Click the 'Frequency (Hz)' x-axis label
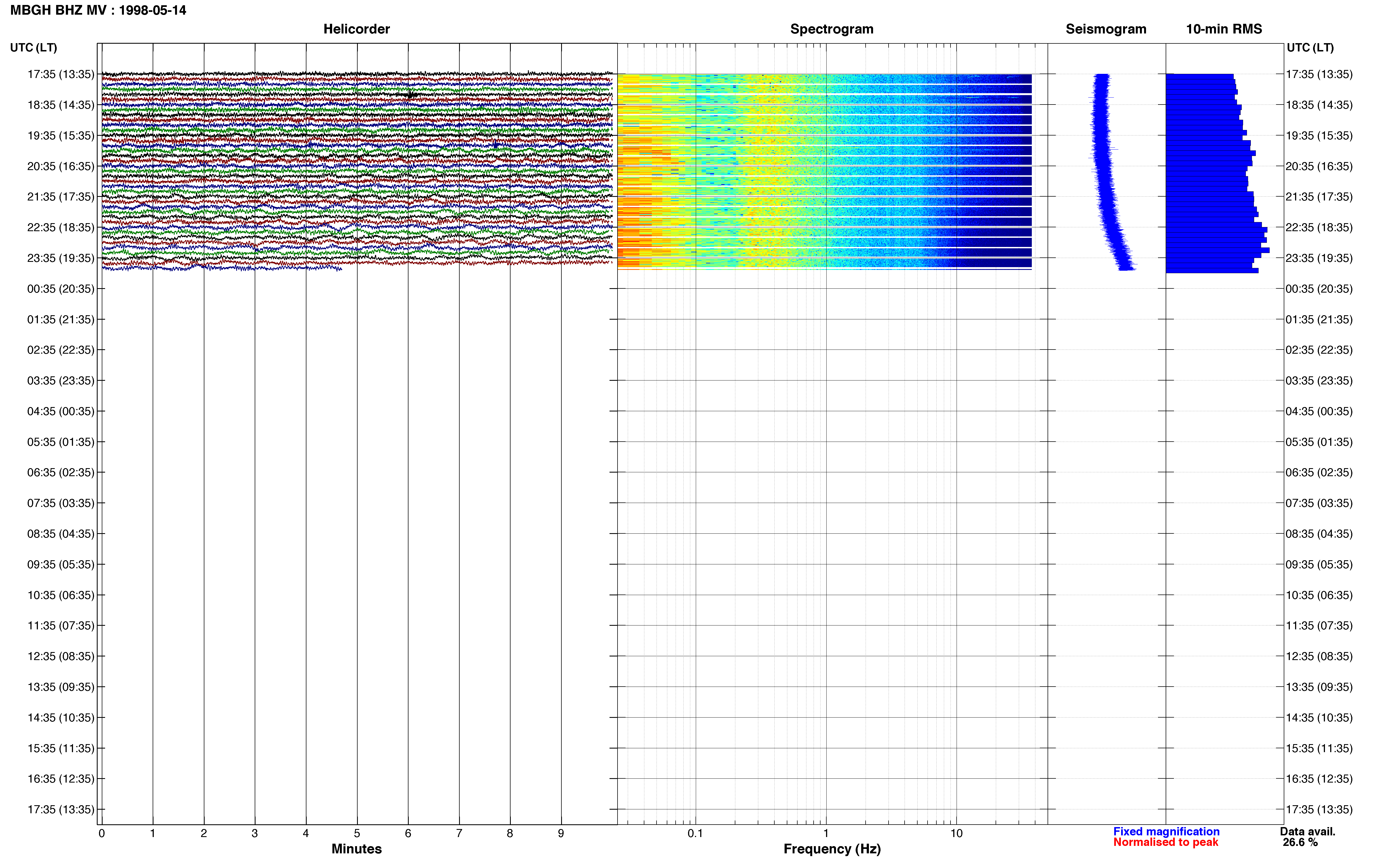The height and width of the screenshot is (868, 1388). click(x=832, y=849)
